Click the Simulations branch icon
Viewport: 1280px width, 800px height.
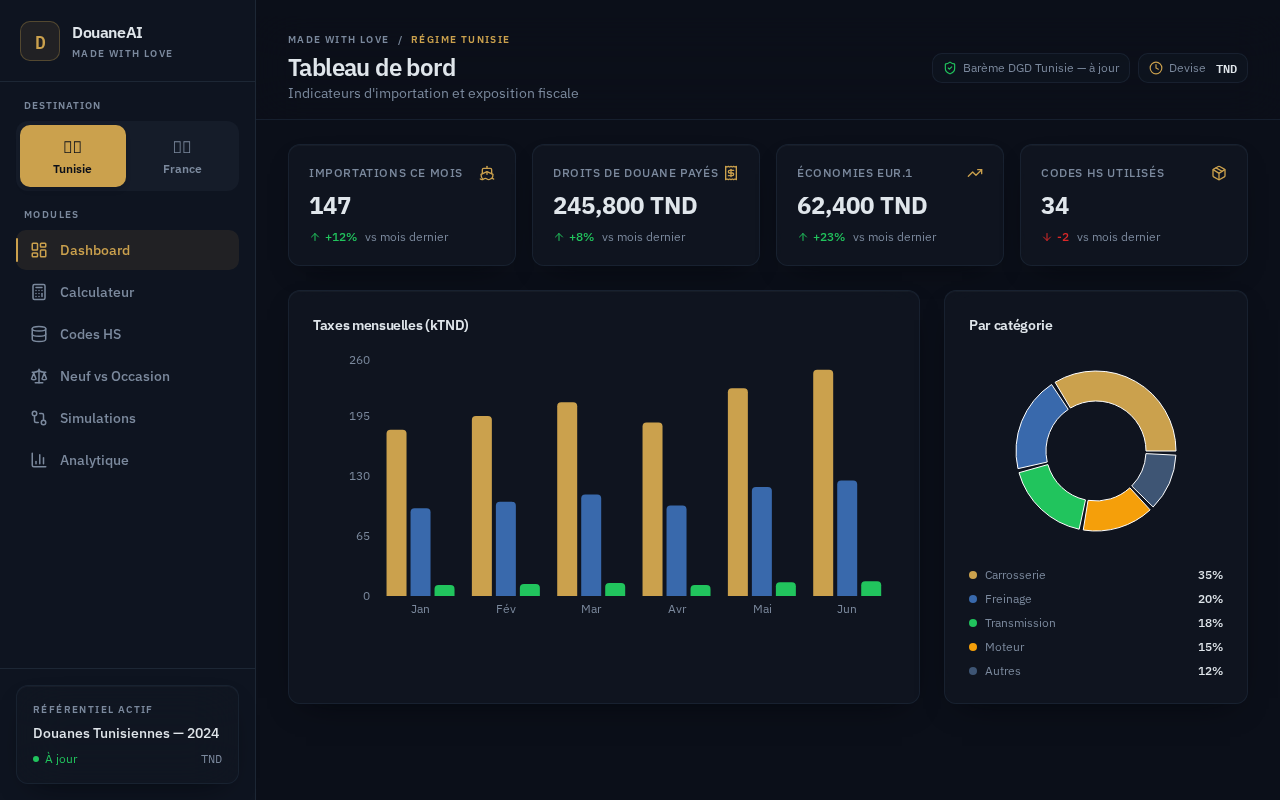coord(39,418)
